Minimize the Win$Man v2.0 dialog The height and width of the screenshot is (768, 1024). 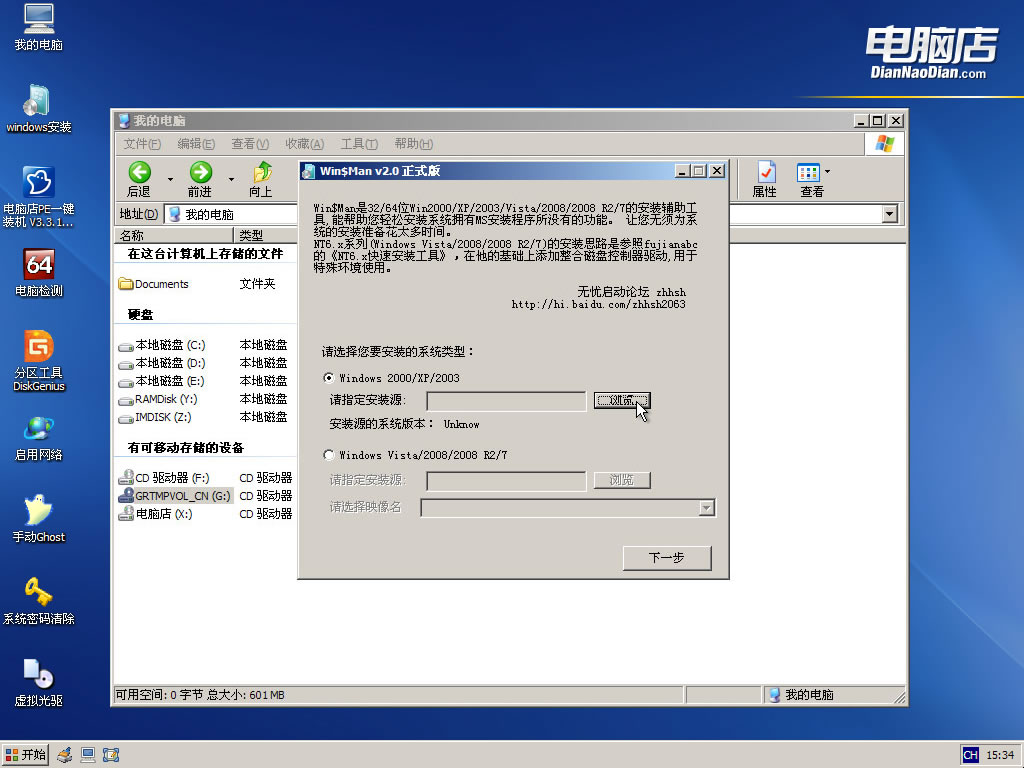pos(682,171)
